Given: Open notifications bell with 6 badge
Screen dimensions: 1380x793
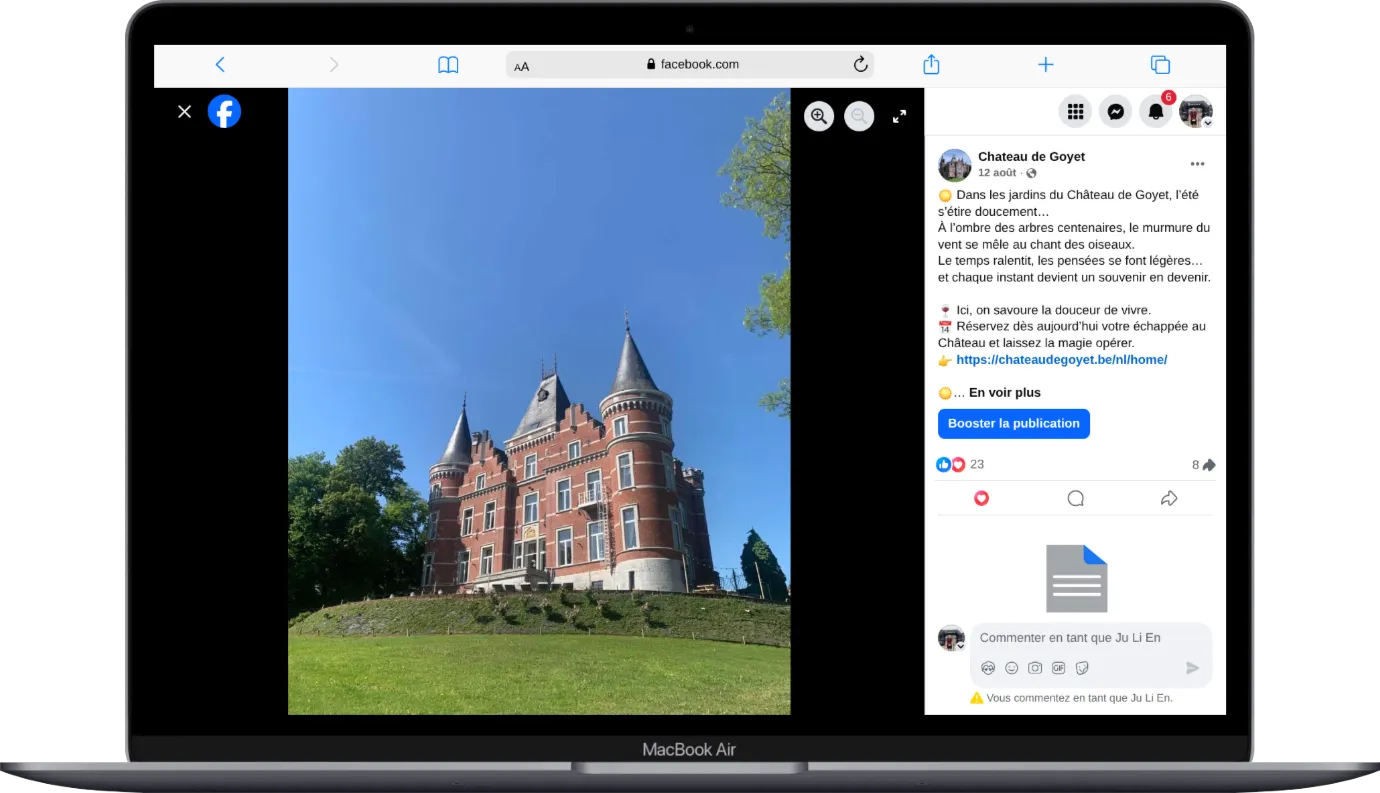Looking at the screenshot, I should [1156, 112].
